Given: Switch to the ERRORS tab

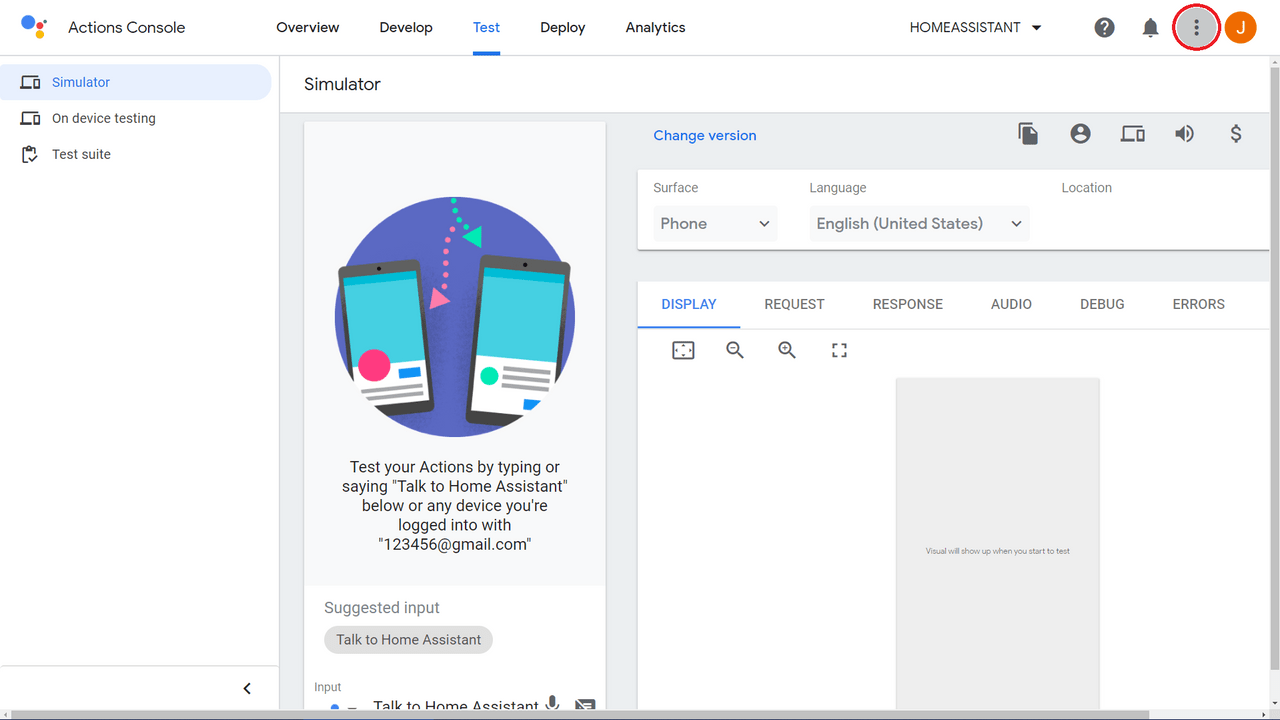Looking at the screenshot, I should (x=1198, y=304).
